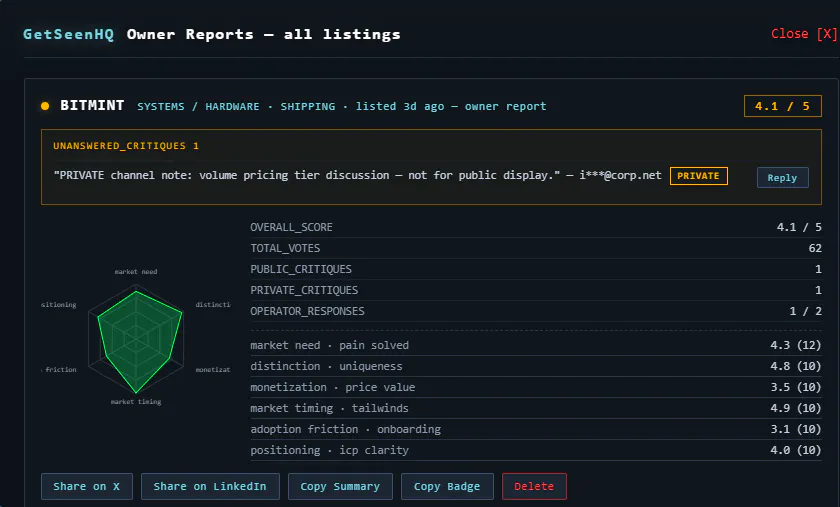
Task: Select the PRIVATE_CRITIQUES row
Action: [x=536, y=290]
